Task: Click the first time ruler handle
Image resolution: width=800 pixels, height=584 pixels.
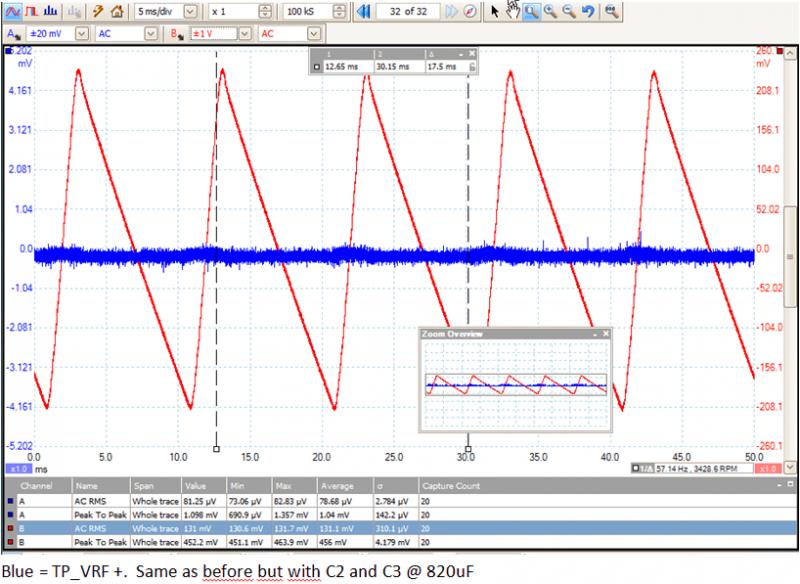Action: tap(216, 449)
